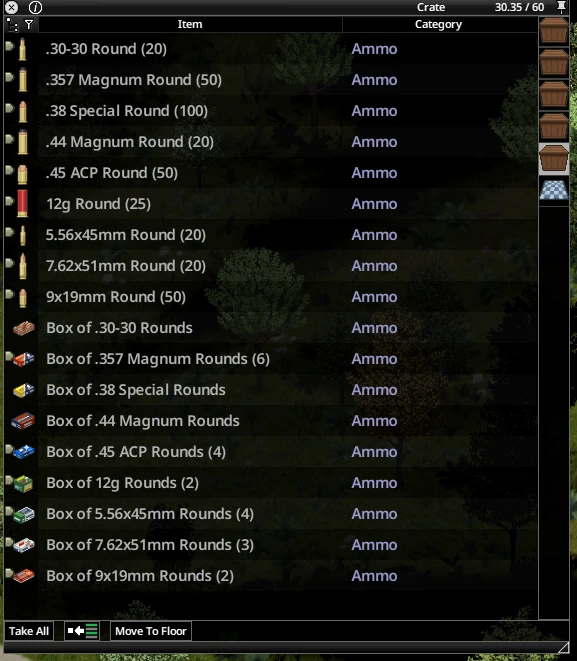Open the filter funnel icon
577x661 pixels.
(29, 24)
